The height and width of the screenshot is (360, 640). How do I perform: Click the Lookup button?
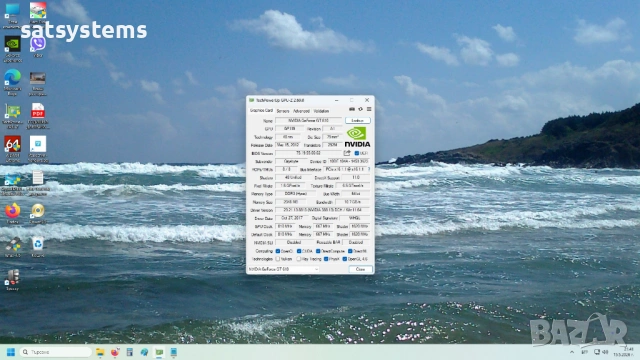pyautogui.click(x=358, y=120)
